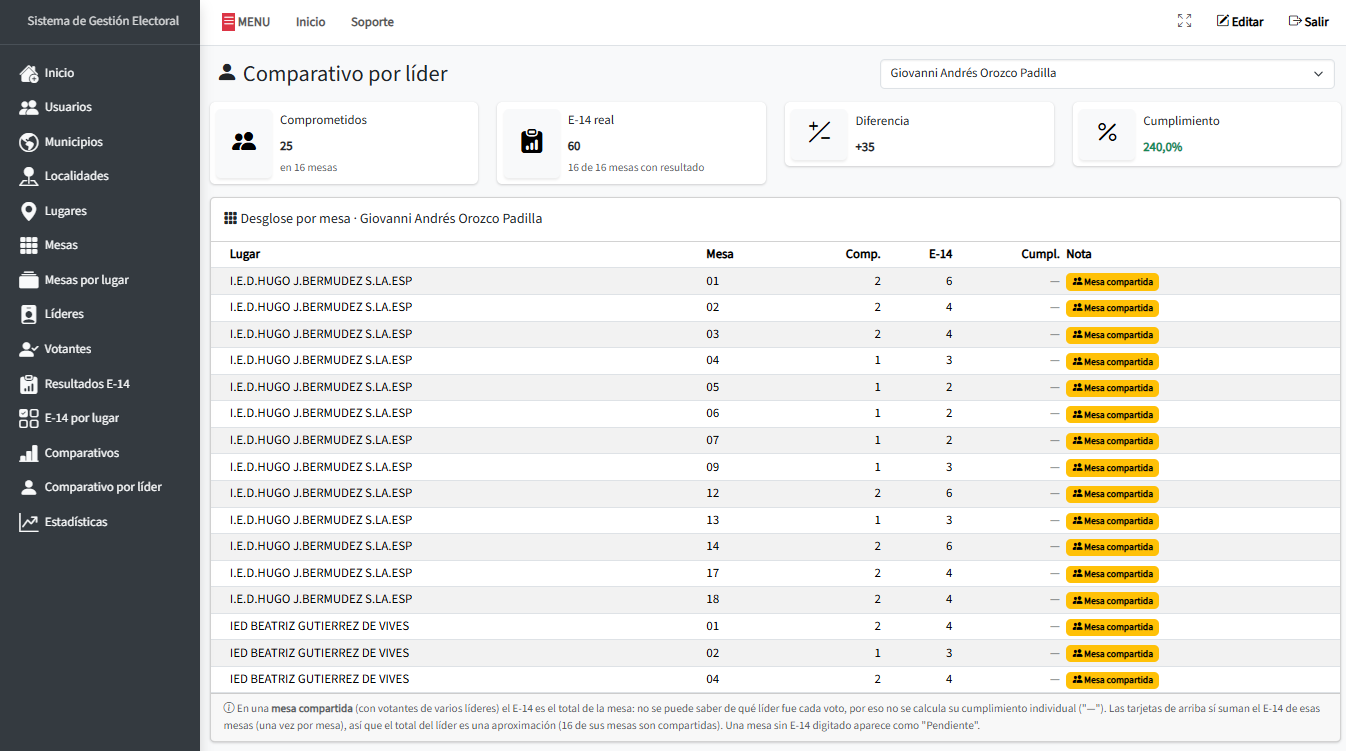Click mesa 12 cell of HUGO J.BERMUDEZ
Viewport: 1346px width, 751px height.
tap(712, 493)
